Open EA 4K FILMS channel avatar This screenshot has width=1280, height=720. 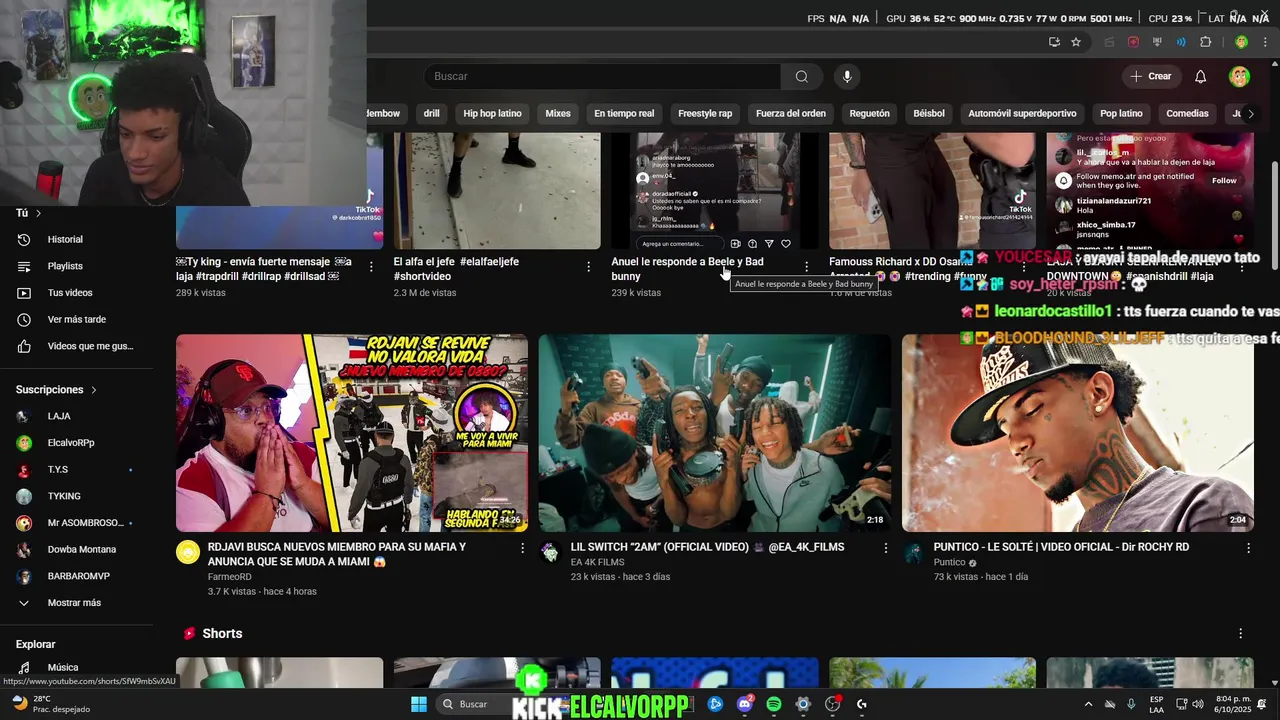[x=550, y=552]
